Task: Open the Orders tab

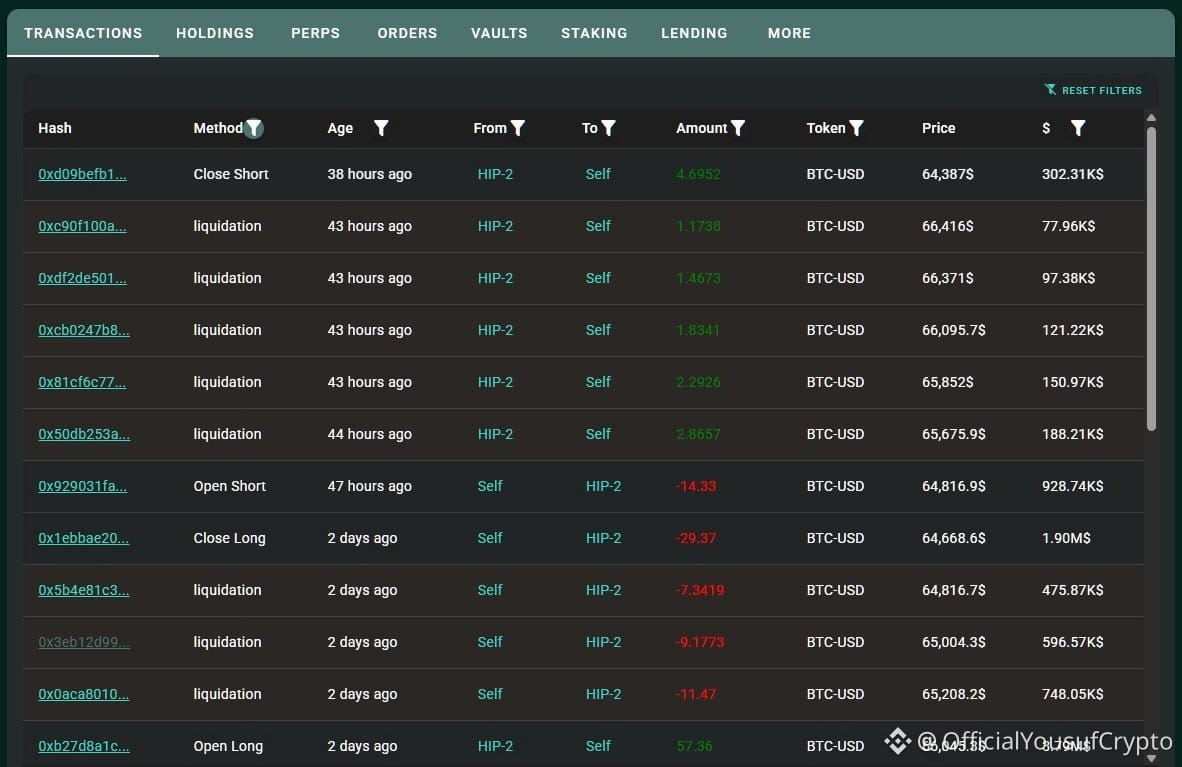Action: click(x=407, y=33)
